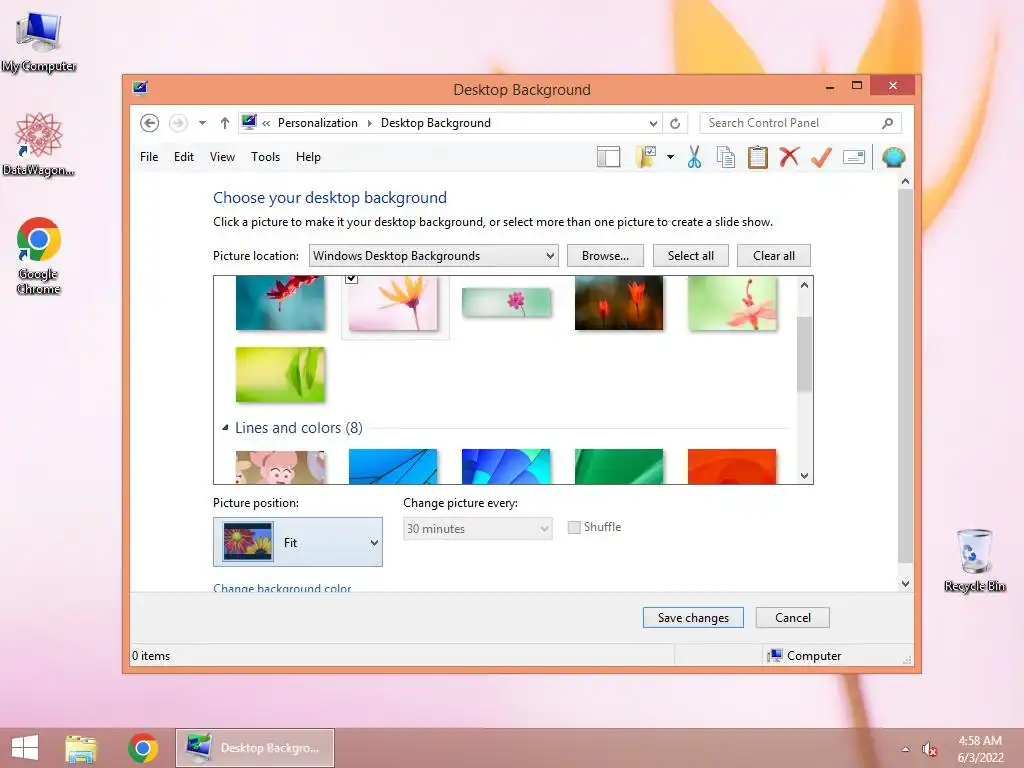Image resolution: width=1024 pixels, height=768 pixels.
Task: Click Personalization in the breadcrumb
Action: pyautogui.click(x=317, y=123)
